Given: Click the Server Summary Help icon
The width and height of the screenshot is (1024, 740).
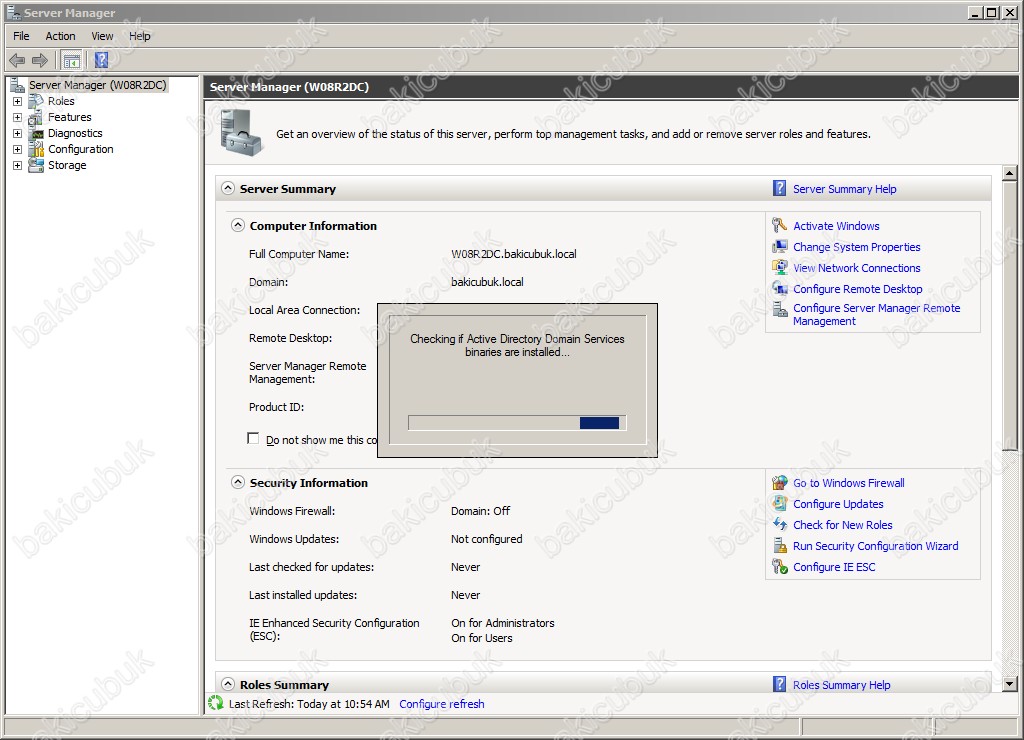Looking at the screenshot, I should click(780, 188).
